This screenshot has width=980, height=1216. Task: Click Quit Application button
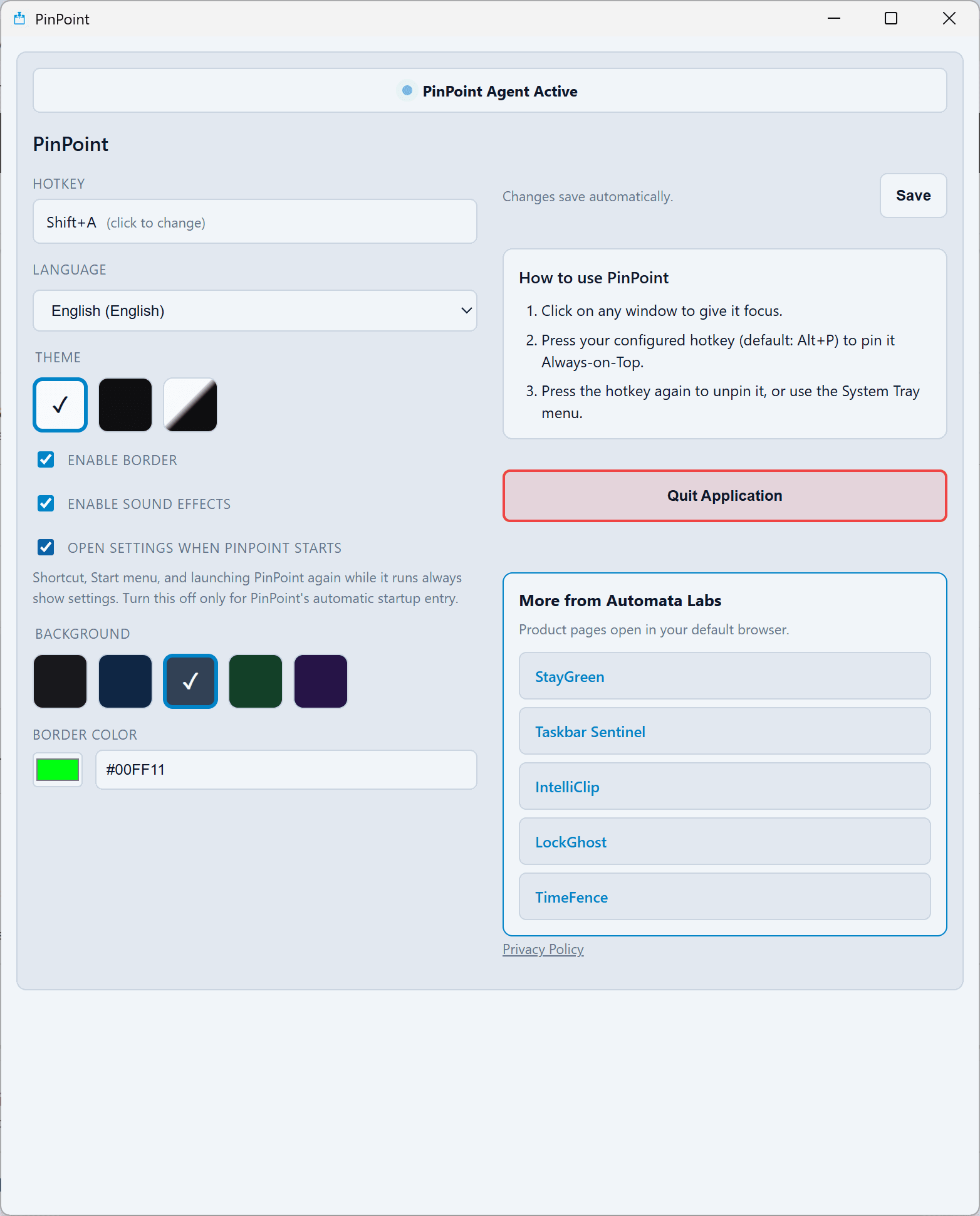pos(725,496)
